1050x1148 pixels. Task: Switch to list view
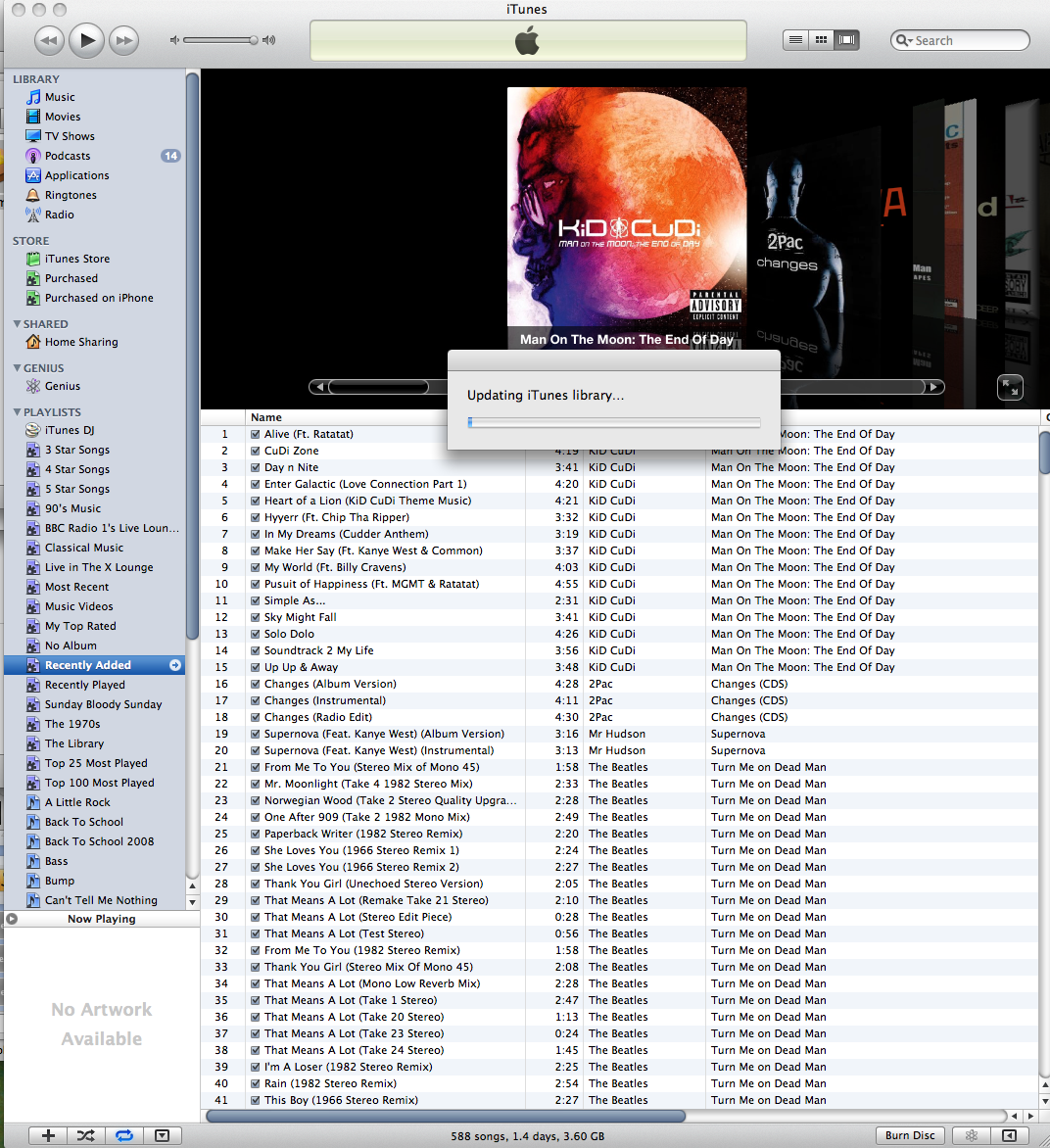[x=795, y=40]
